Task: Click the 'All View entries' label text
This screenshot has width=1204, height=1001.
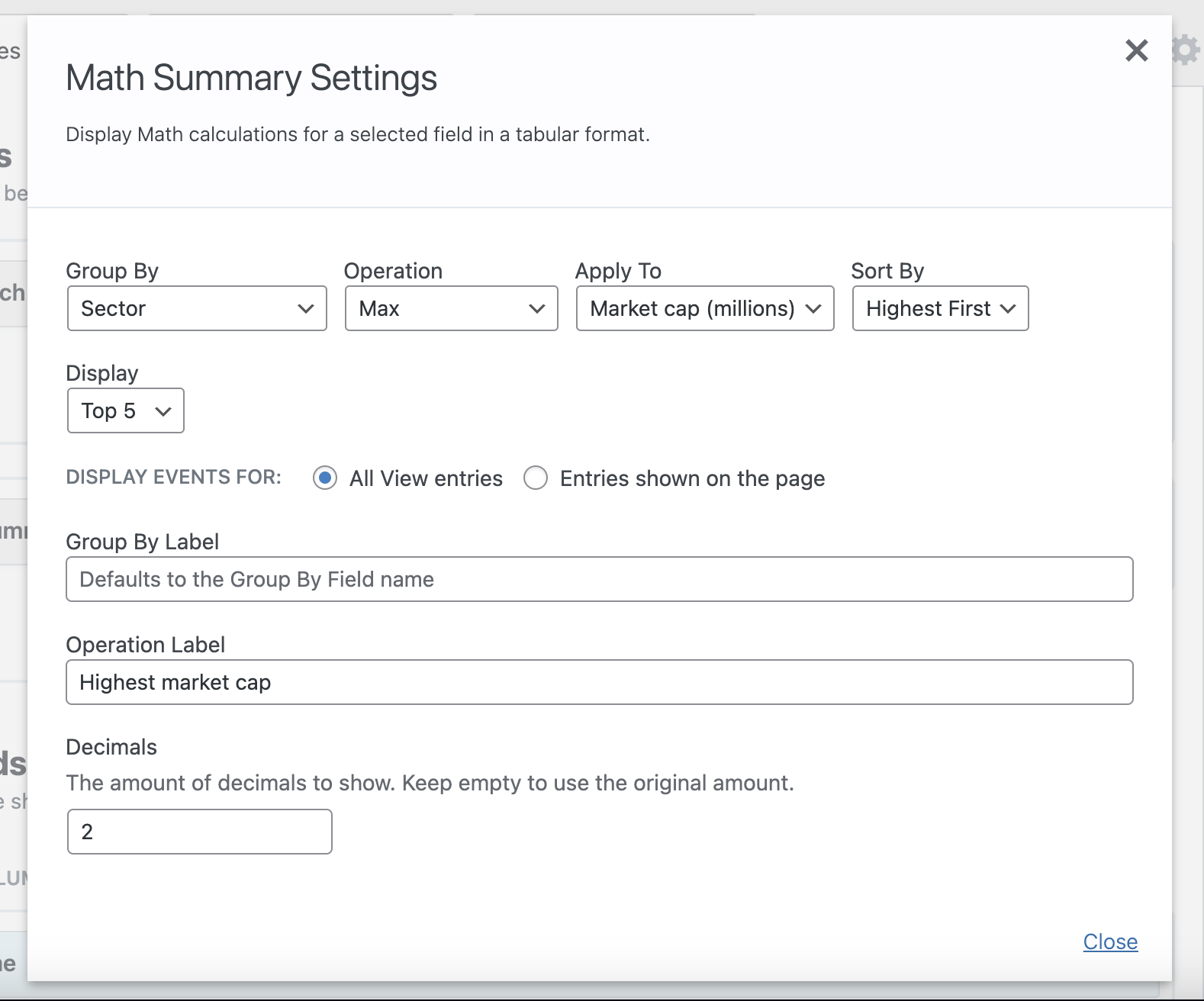Action: (x=426, y=478)
